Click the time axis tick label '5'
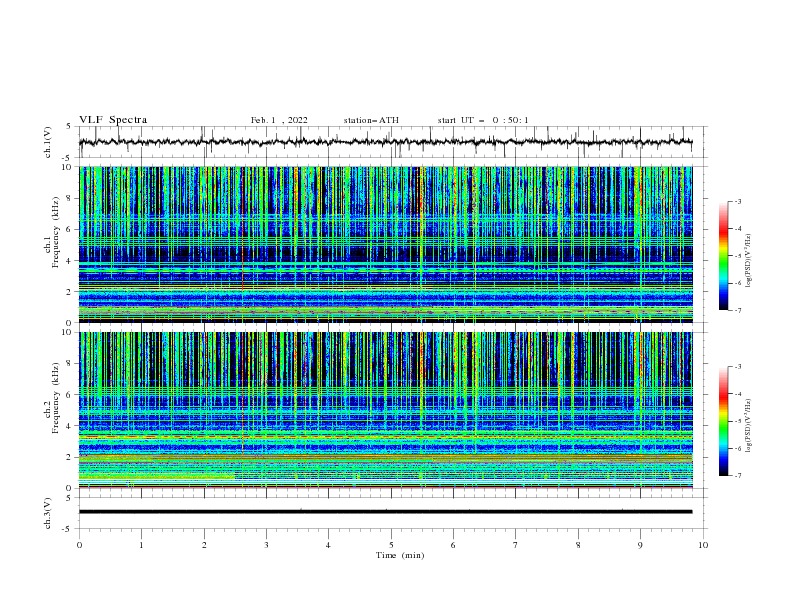 (x=391, y=545)
